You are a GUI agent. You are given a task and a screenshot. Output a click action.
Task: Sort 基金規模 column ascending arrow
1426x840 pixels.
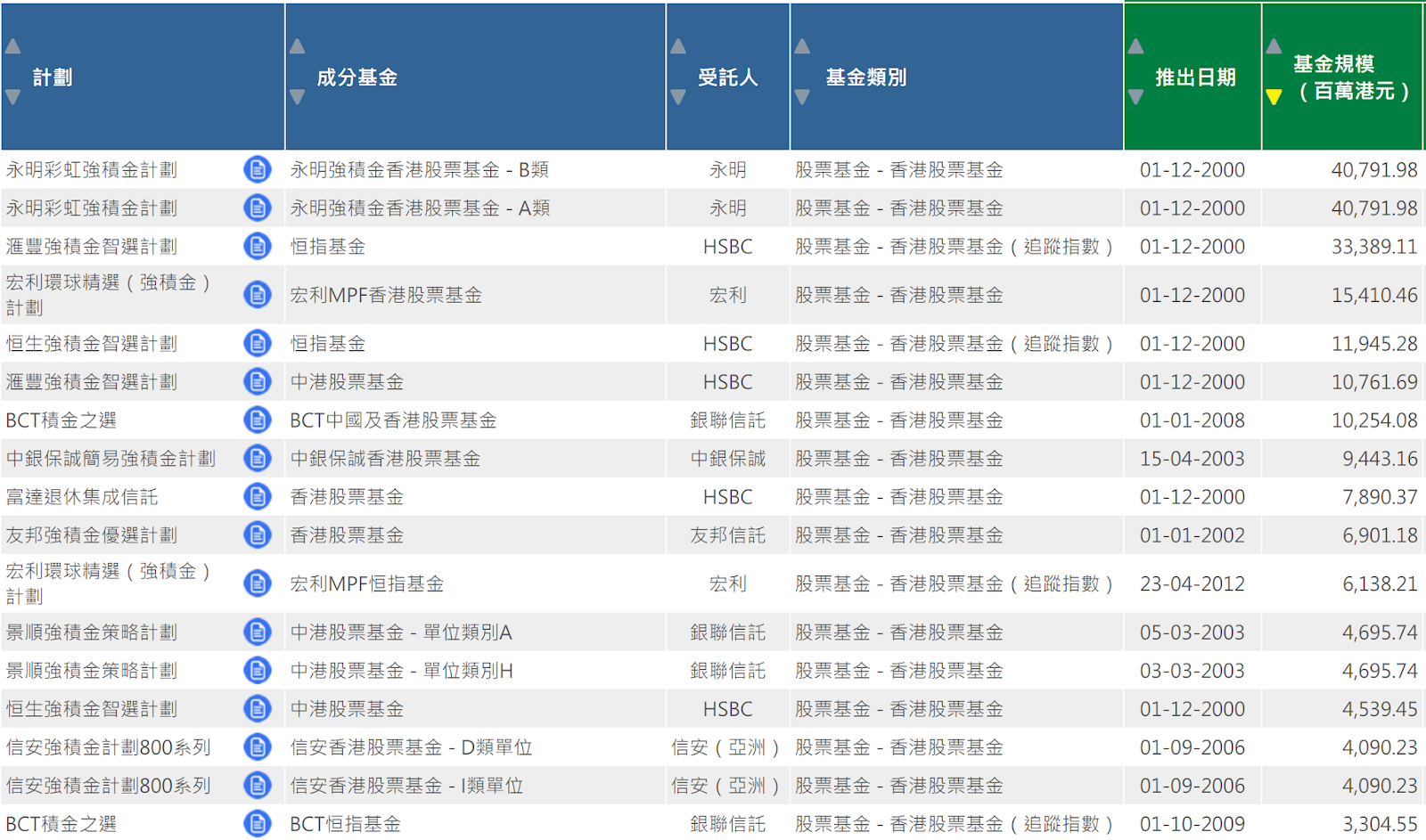[1274, 46]
